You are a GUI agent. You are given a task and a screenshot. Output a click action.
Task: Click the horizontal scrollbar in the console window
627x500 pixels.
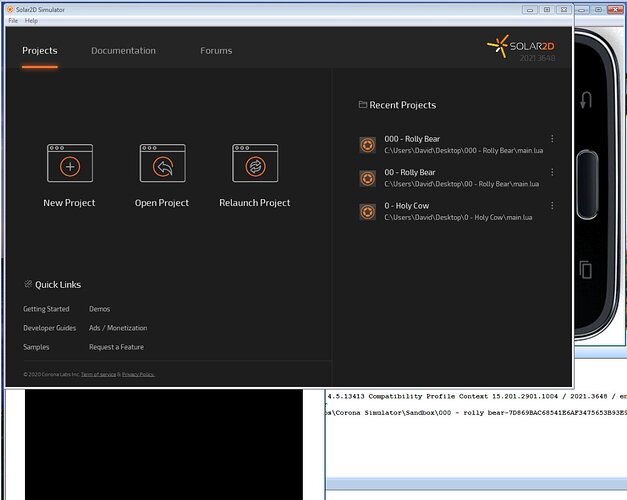[477, 483]
